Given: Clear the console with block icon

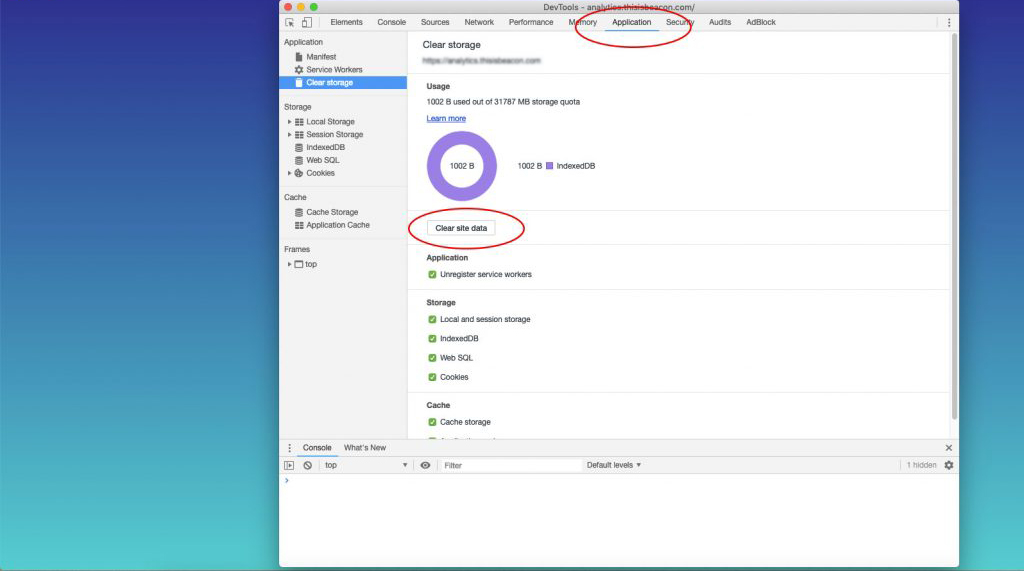Looking at the screenshot, I should (x=308, y=465).
